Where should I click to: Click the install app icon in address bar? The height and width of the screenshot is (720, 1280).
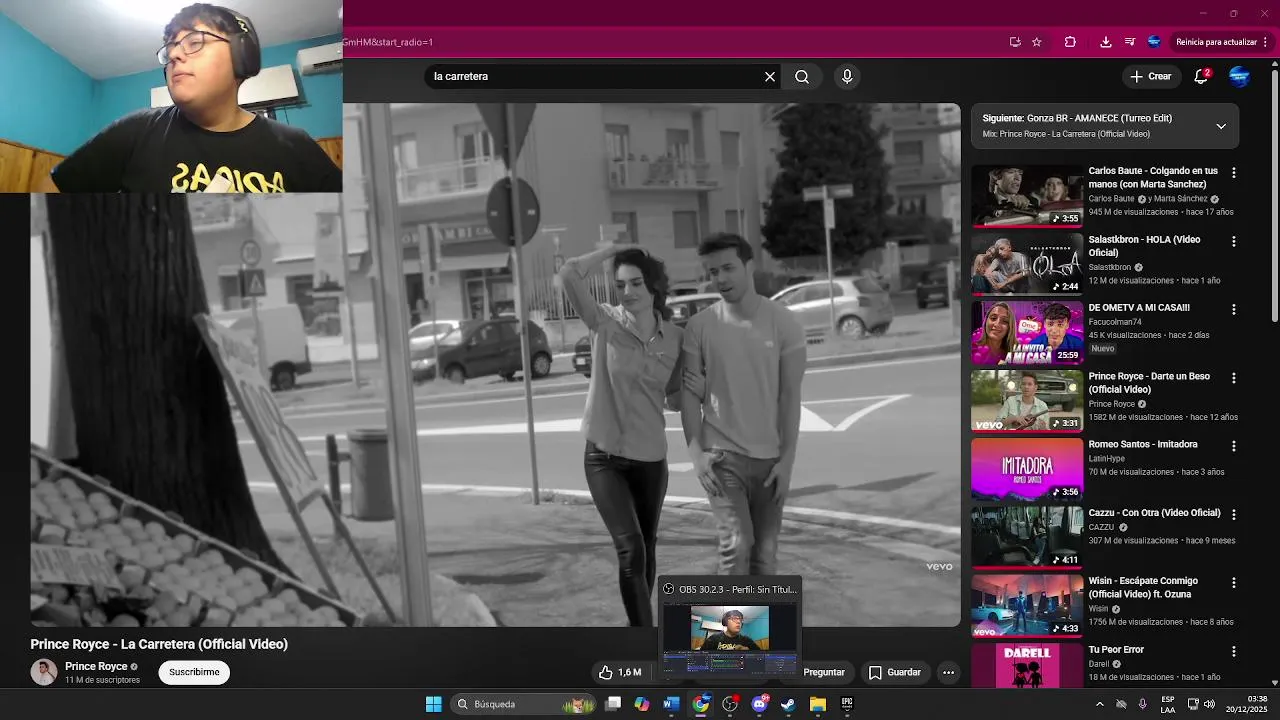click(x=1015, y=42)
